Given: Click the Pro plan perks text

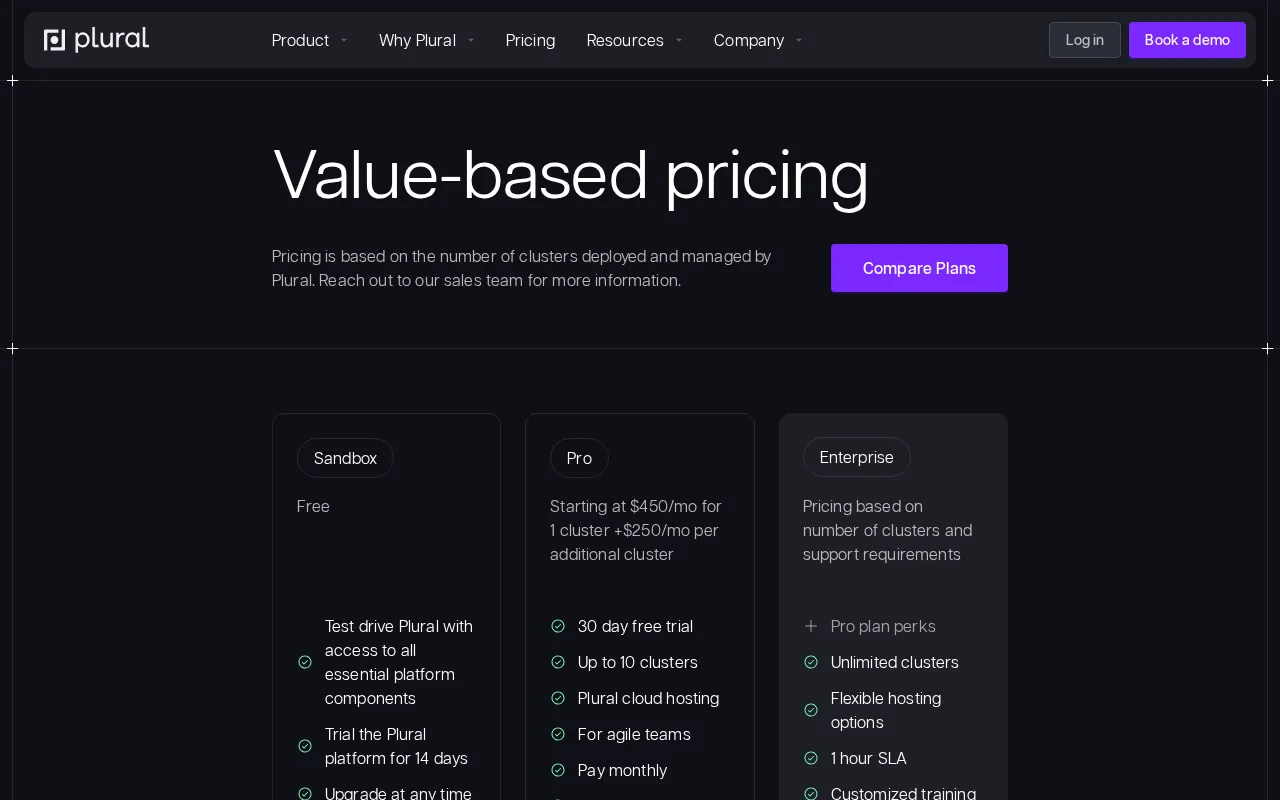Looking at the screenshot, I should 883,626.
